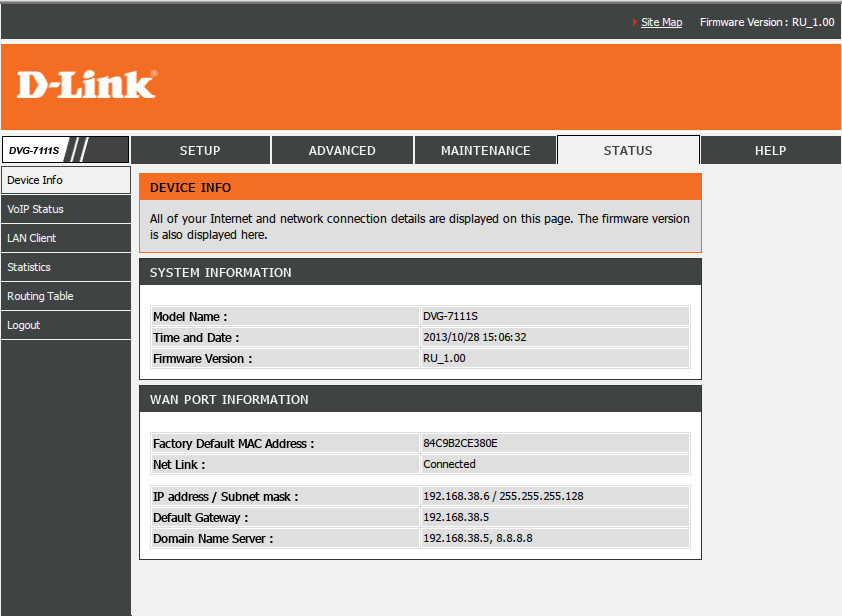Click the Net Link label

click(179, 465)
